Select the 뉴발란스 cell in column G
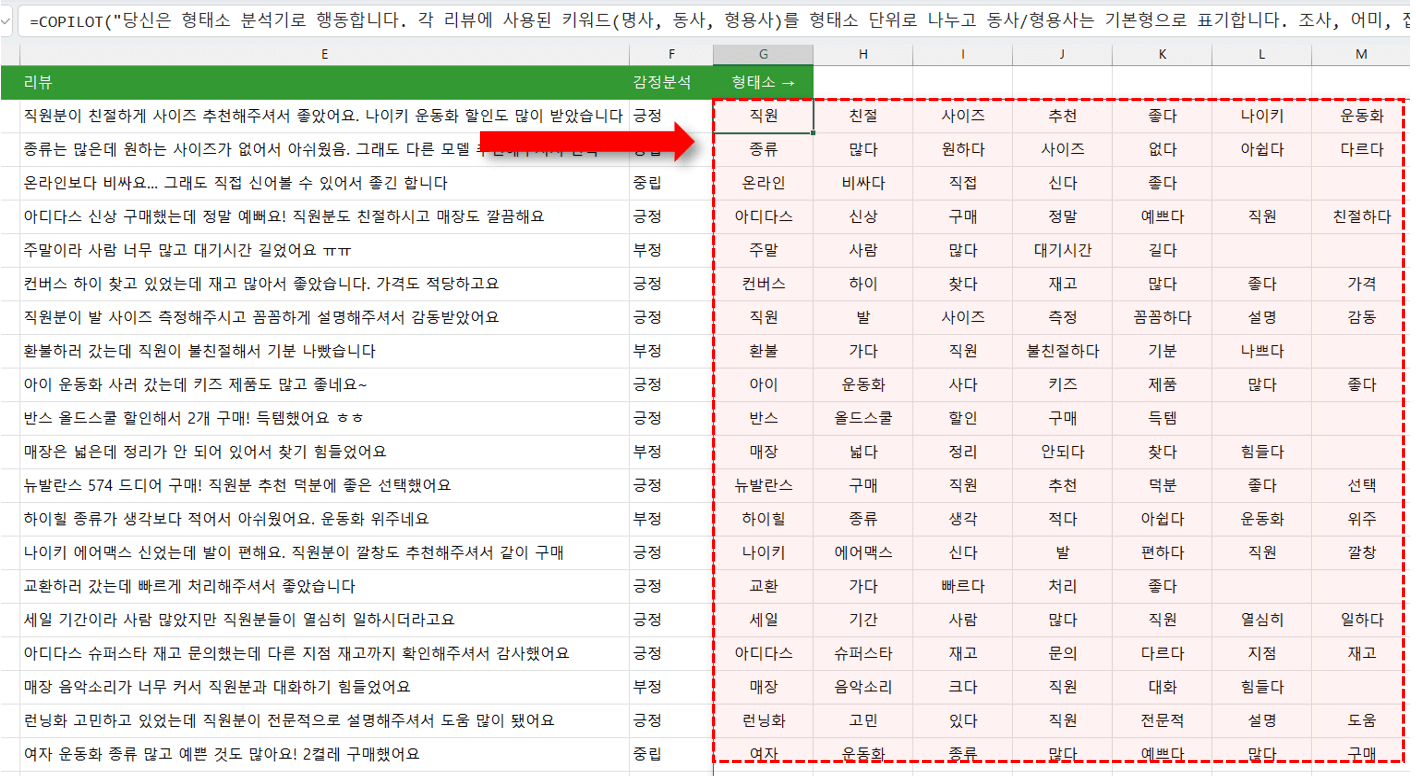 point(763,485)
